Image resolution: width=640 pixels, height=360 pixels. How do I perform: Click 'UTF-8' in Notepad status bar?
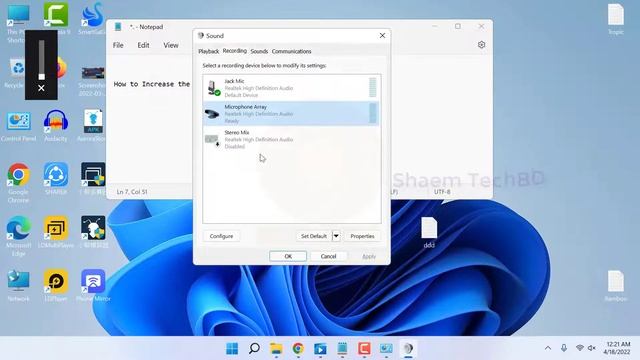point(442,191)
